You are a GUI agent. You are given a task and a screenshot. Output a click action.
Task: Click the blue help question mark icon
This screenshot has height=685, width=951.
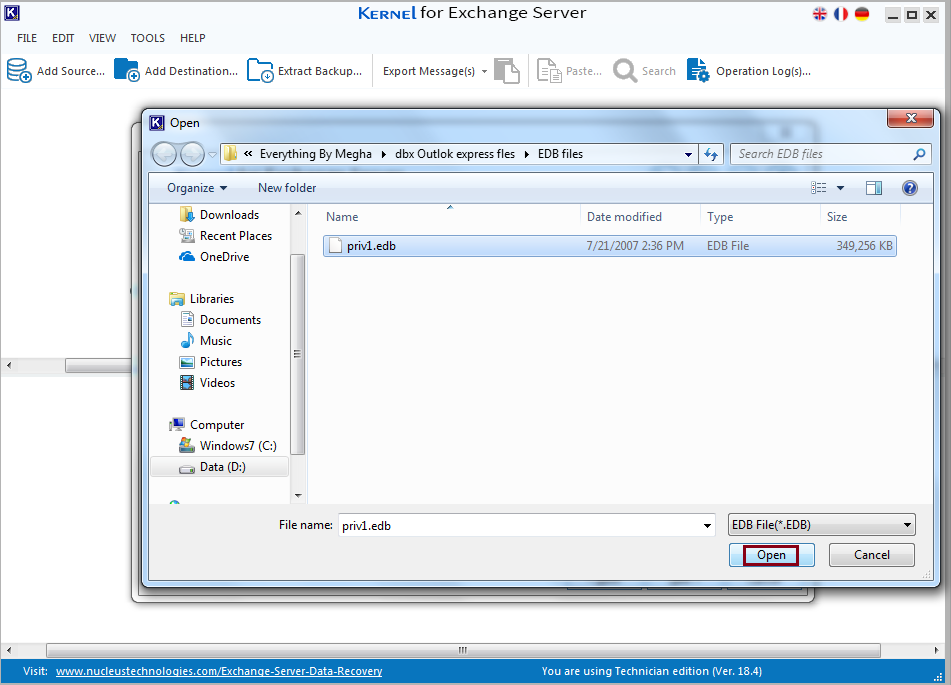909,188
